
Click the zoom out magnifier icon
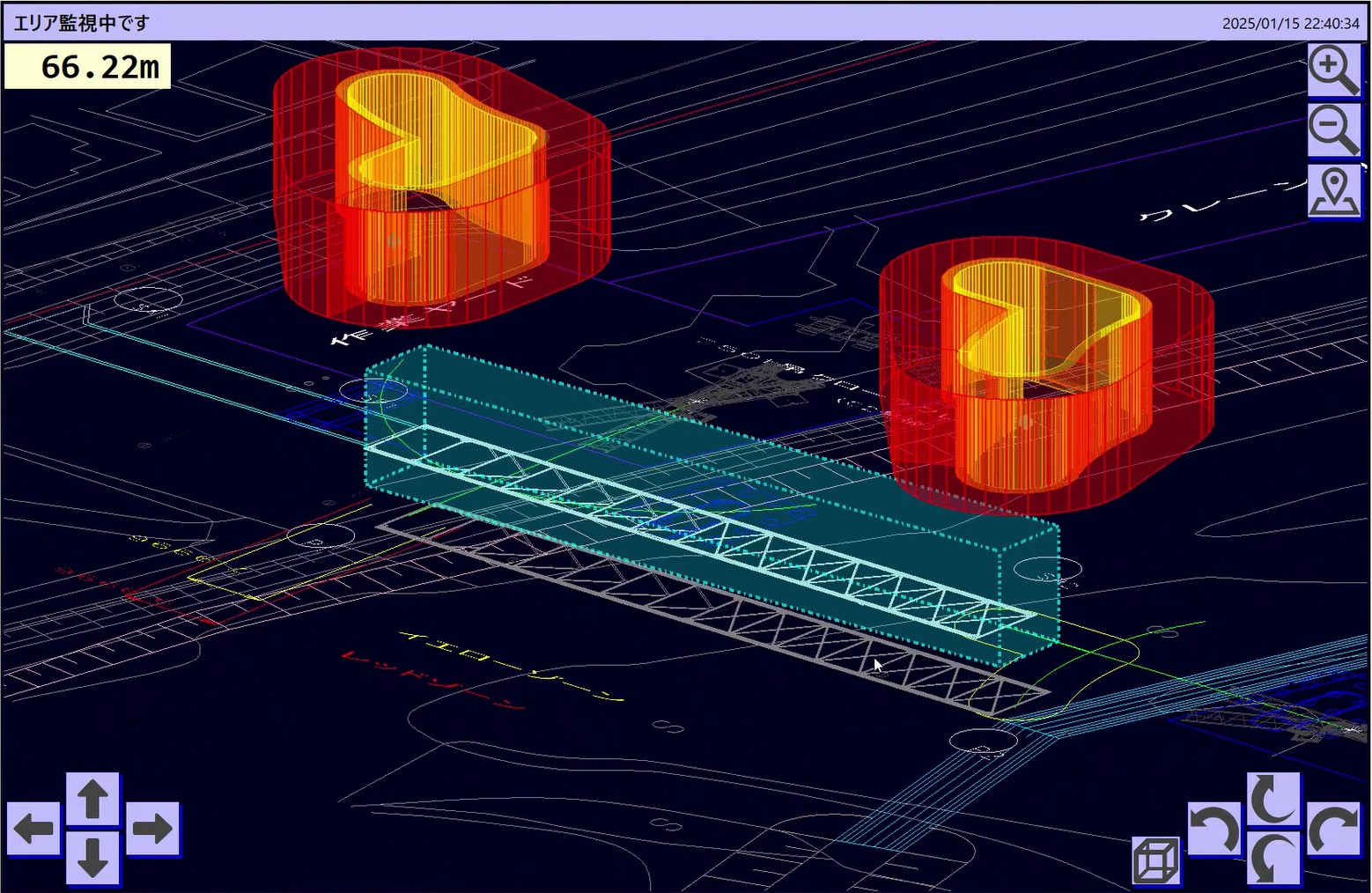1333,129
